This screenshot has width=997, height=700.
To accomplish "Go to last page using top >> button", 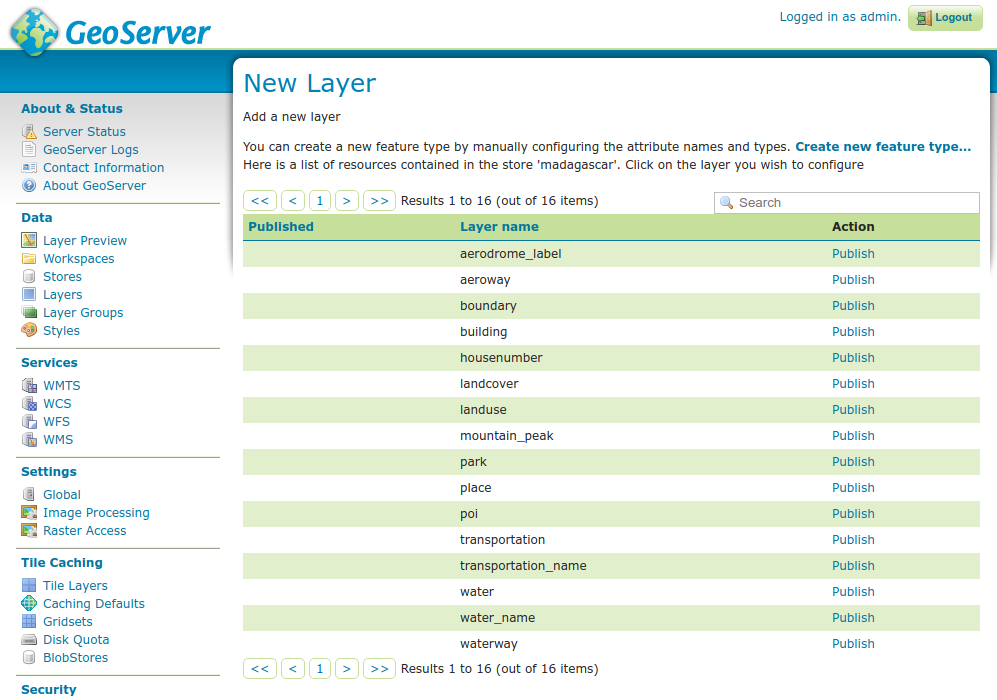I will tap(379, 201).
